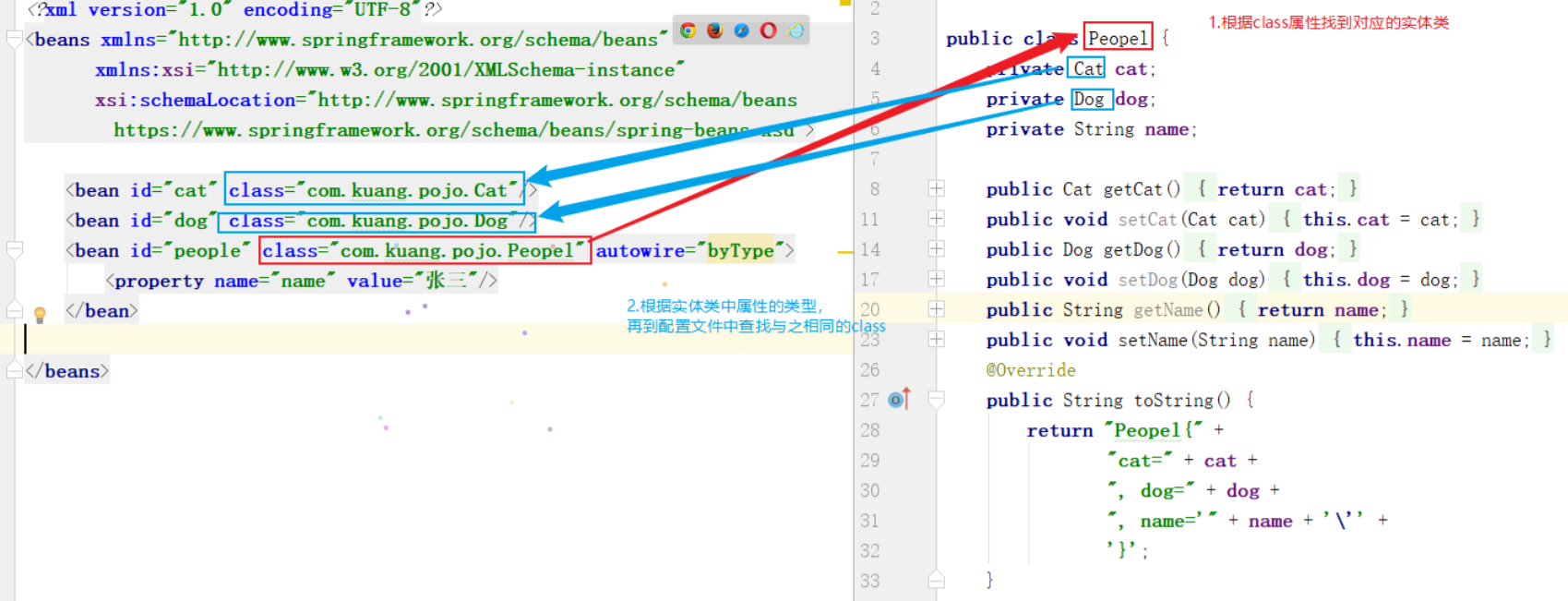
Task: Open the XML preview in Internet Explorer icon
Action: click(x=796, y=30)
